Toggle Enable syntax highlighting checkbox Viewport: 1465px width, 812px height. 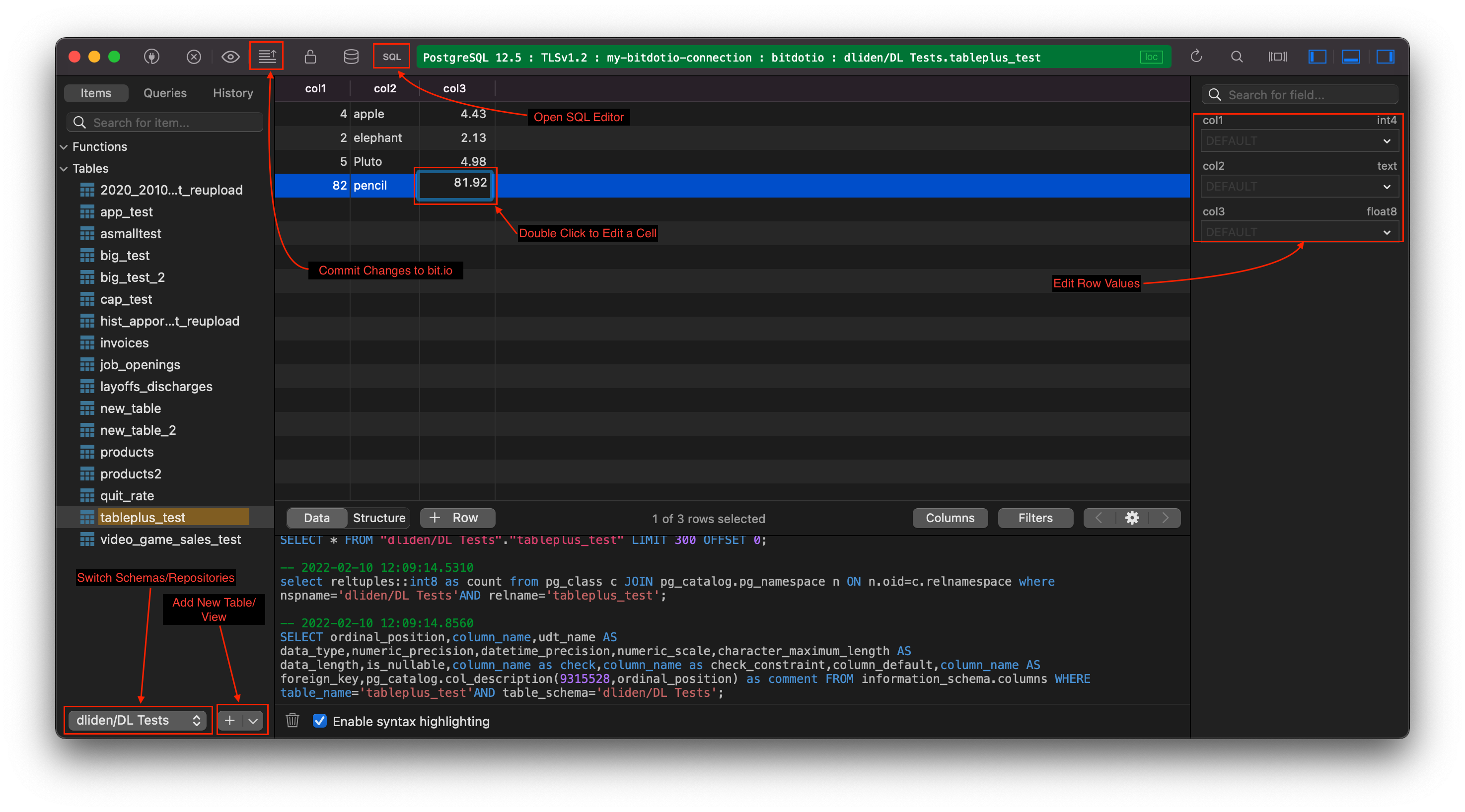(x=320, y=721)
